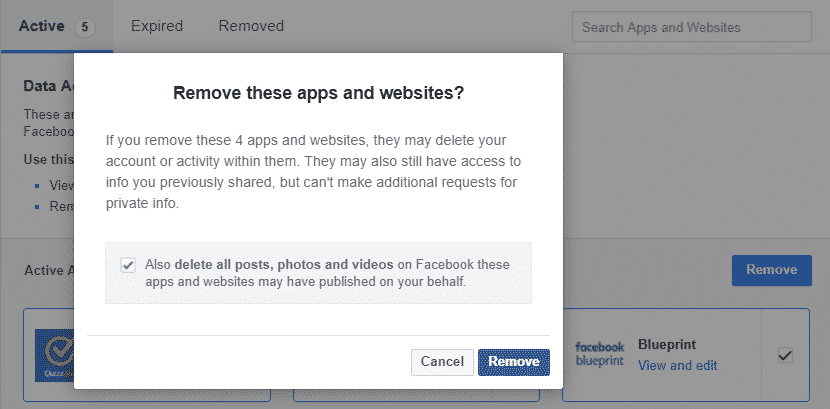Click the Remove button beside Active Apps

[x=771, y=269]
